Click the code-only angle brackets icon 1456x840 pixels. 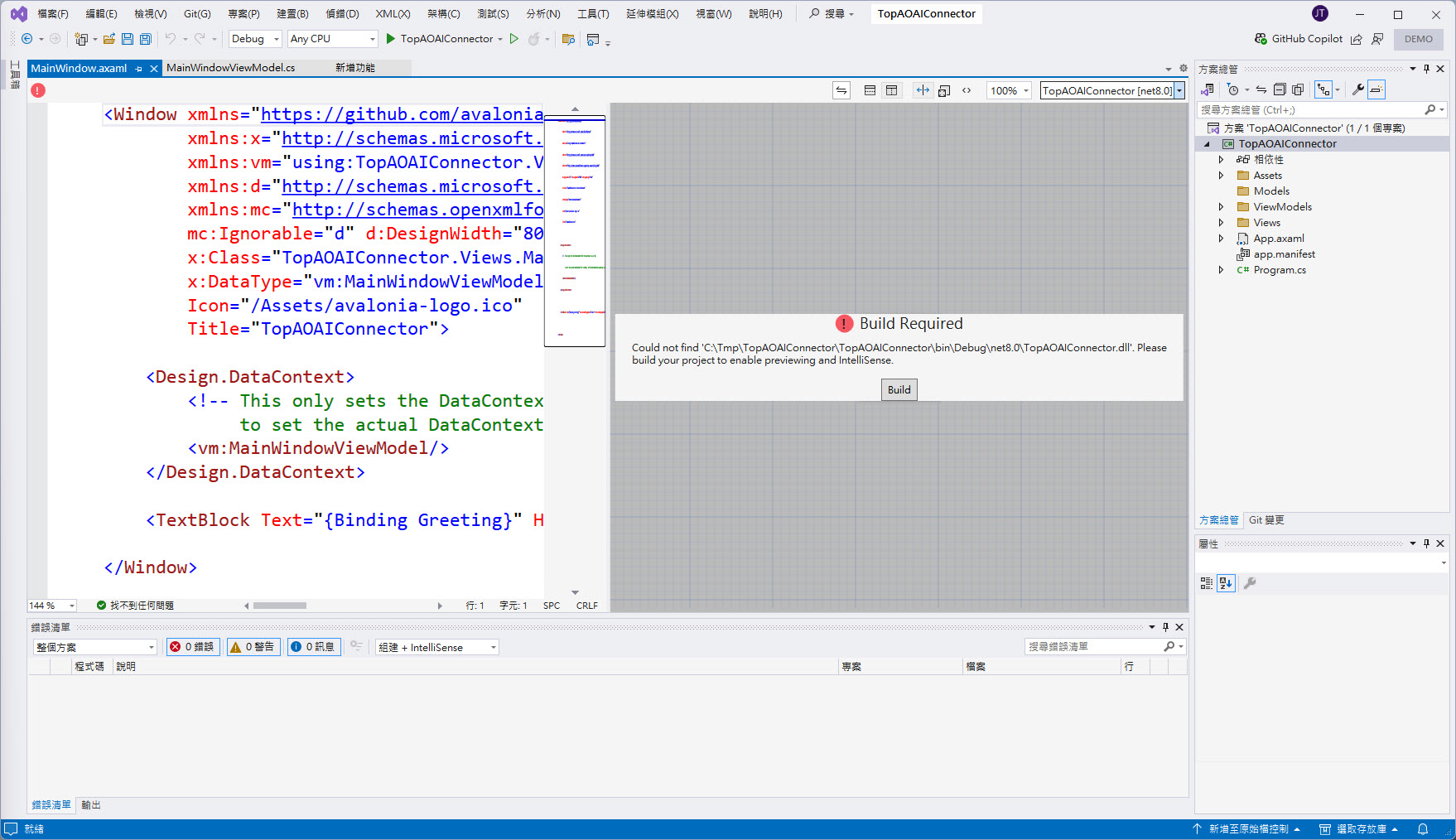tap(967, 90)
